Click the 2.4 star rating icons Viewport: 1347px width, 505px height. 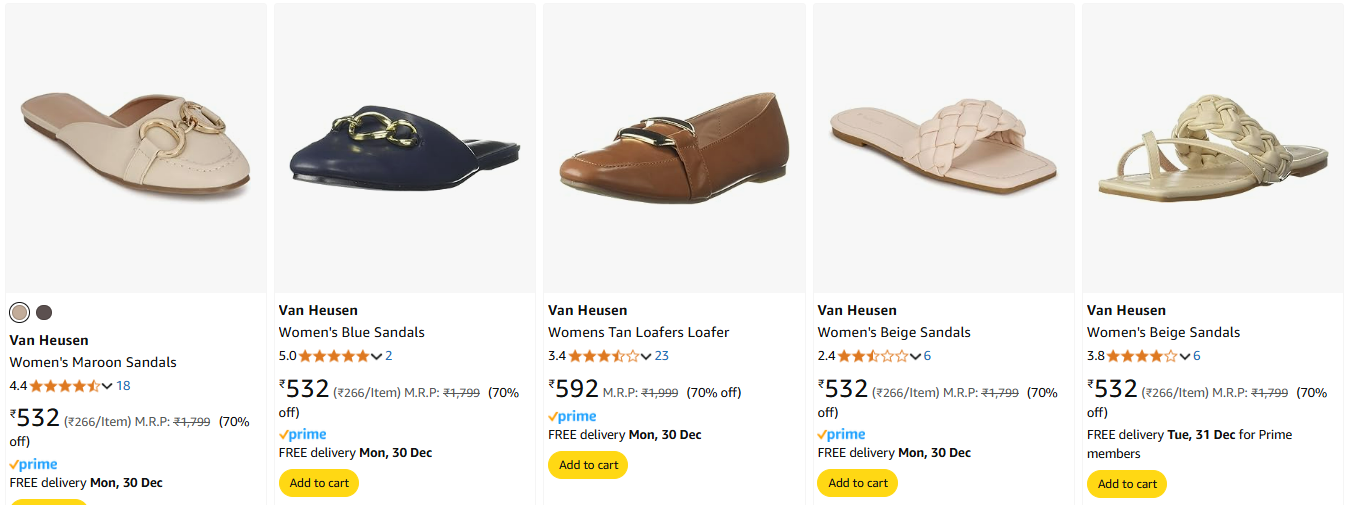pyautogui.click(x=873, y=356)
